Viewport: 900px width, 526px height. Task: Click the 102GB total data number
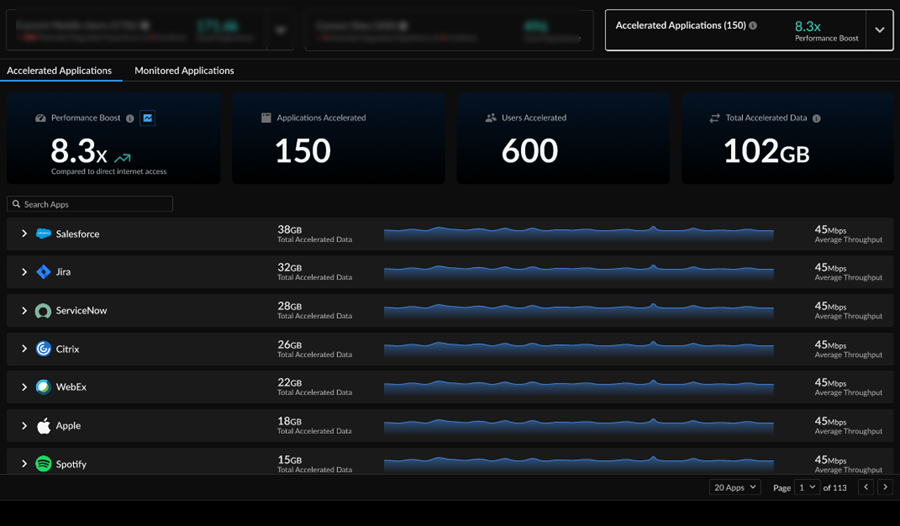point(766,152)
